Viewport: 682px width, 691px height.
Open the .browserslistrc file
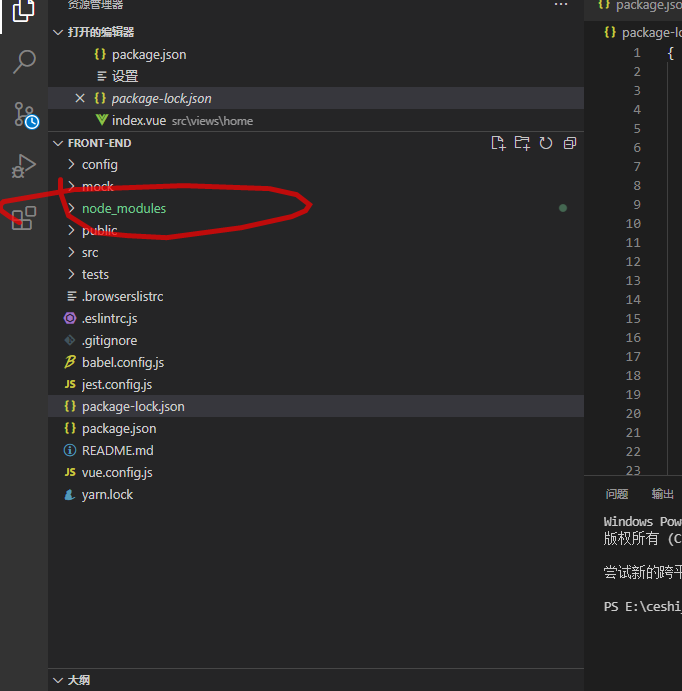(316, 297)
